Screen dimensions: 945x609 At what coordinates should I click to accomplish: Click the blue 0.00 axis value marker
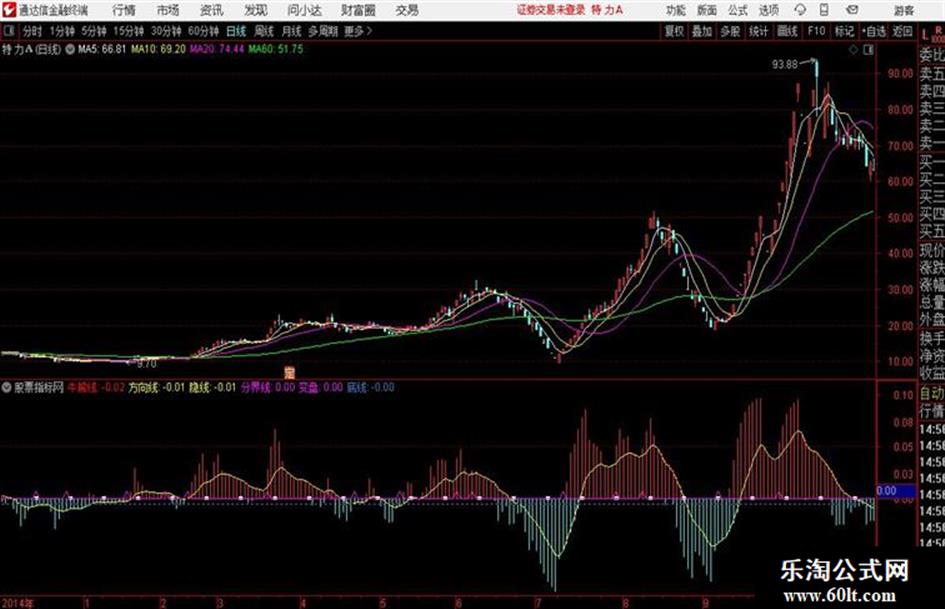pos(895,491)
